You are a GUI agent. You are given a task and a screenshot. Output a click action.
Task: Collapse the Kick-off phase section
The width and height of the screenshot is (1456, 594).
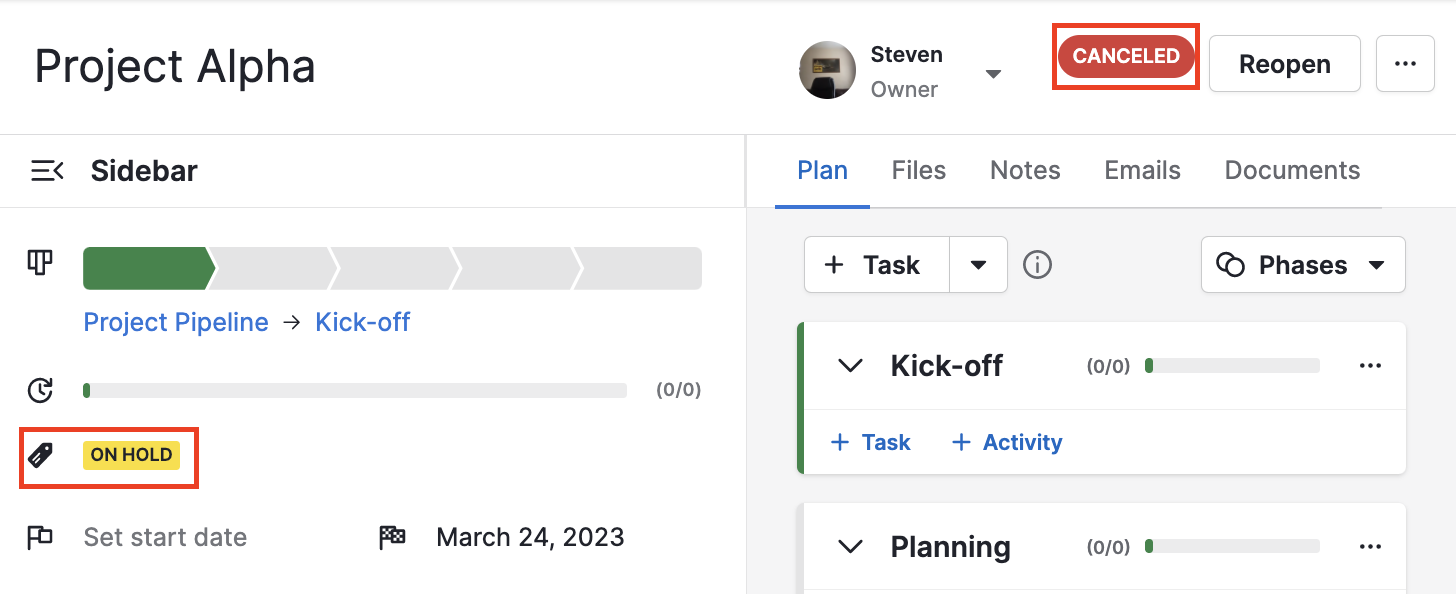pos(849,365)
